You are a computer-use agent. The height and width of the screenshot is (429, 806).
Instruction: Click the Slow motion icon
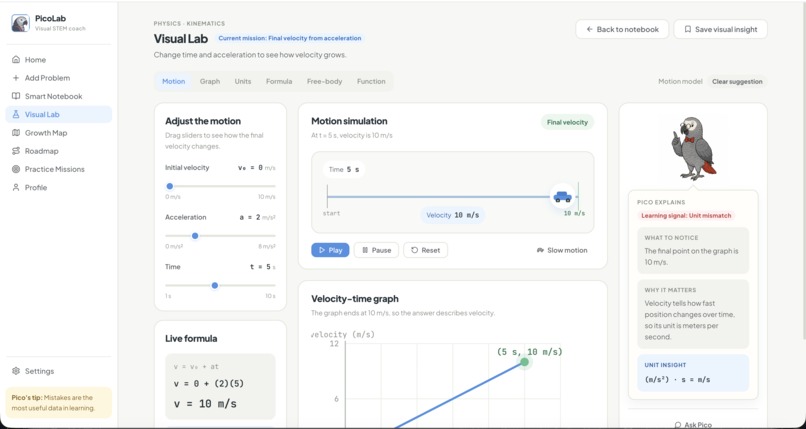coord(540,250)
